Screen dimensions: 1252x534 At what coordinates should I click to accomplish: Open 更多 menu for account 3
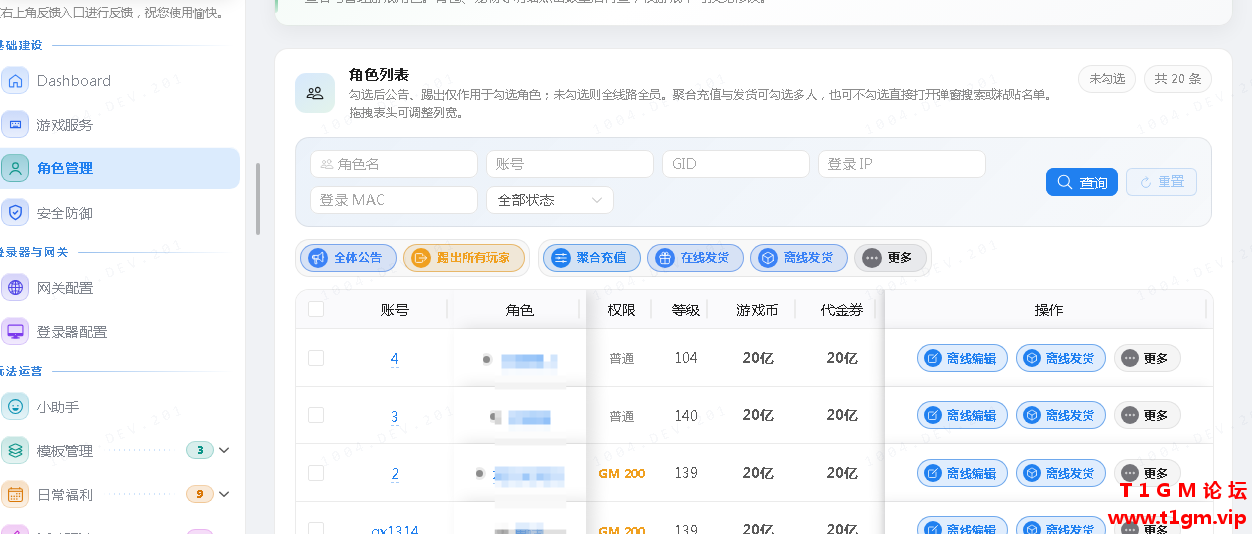tap(1147, 415)
